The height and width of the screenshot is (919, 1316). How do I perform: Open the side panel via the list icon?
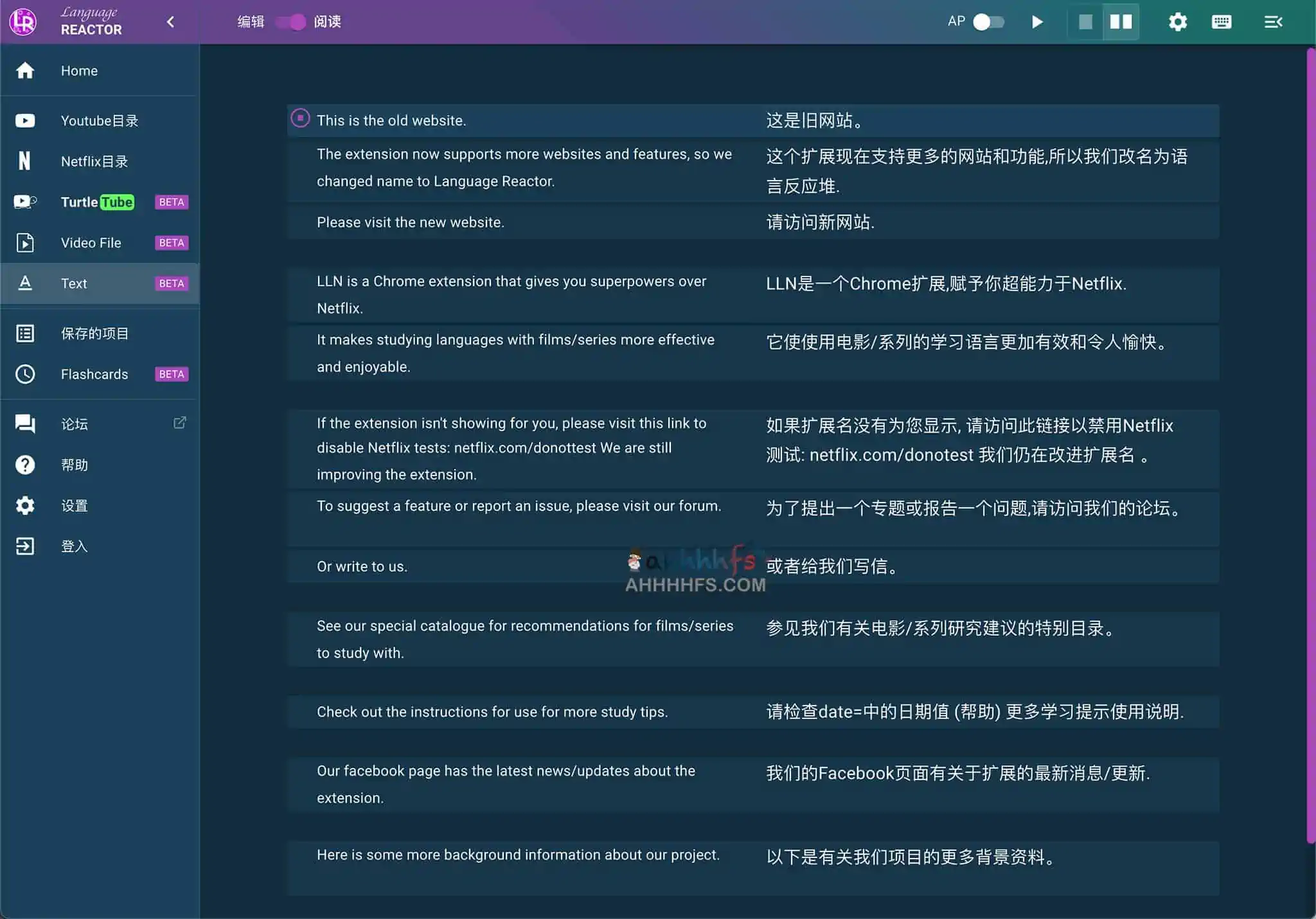point(1274,21)
